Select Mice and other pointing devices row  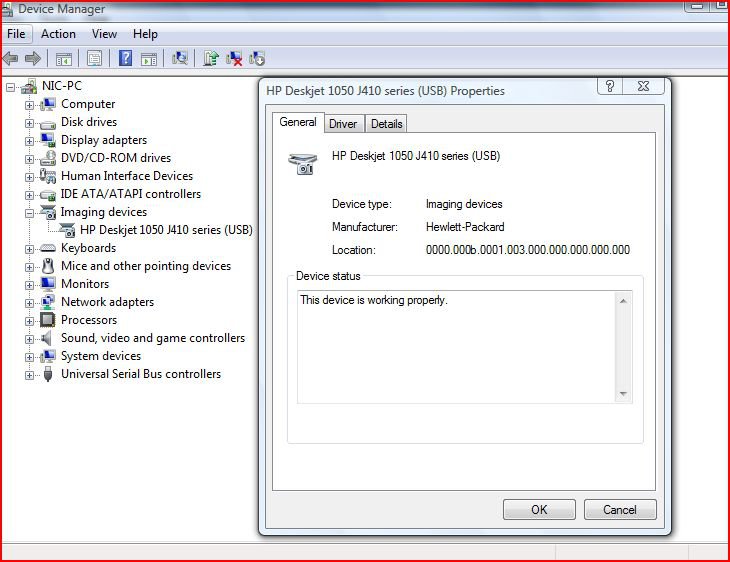[146, 266]
